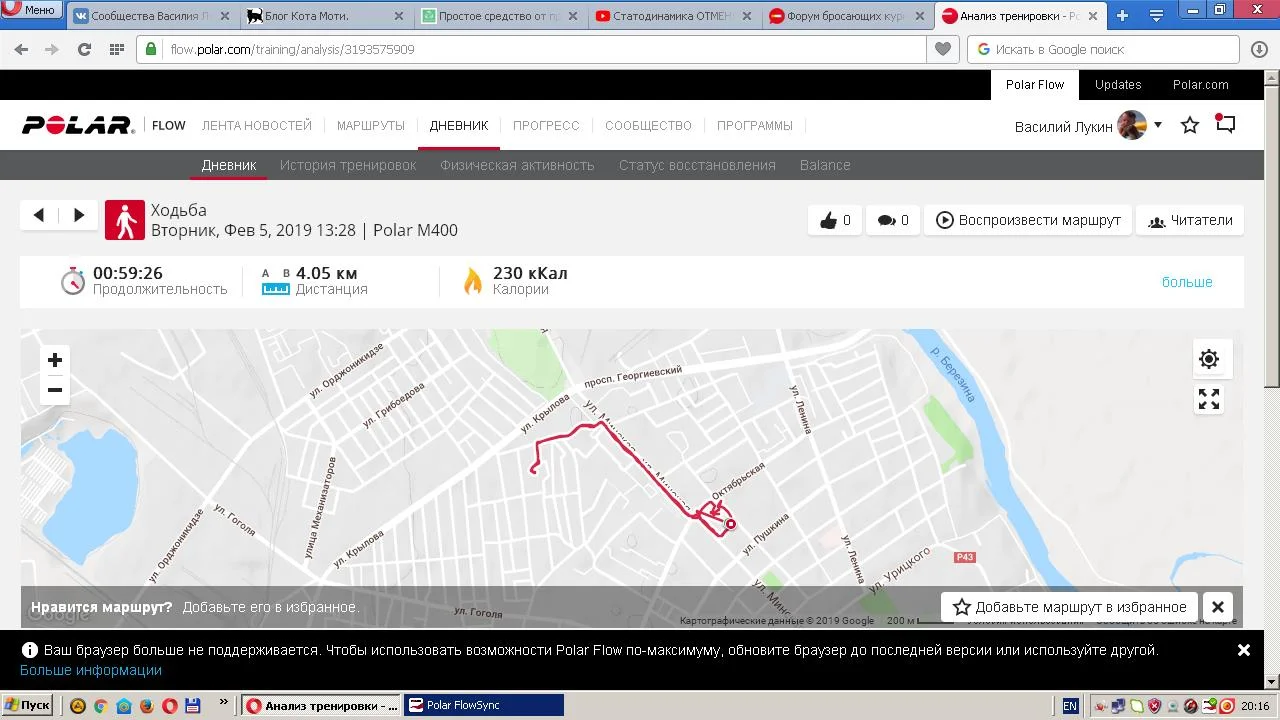
Task: Focus the Google search field
Action: 1103,49
